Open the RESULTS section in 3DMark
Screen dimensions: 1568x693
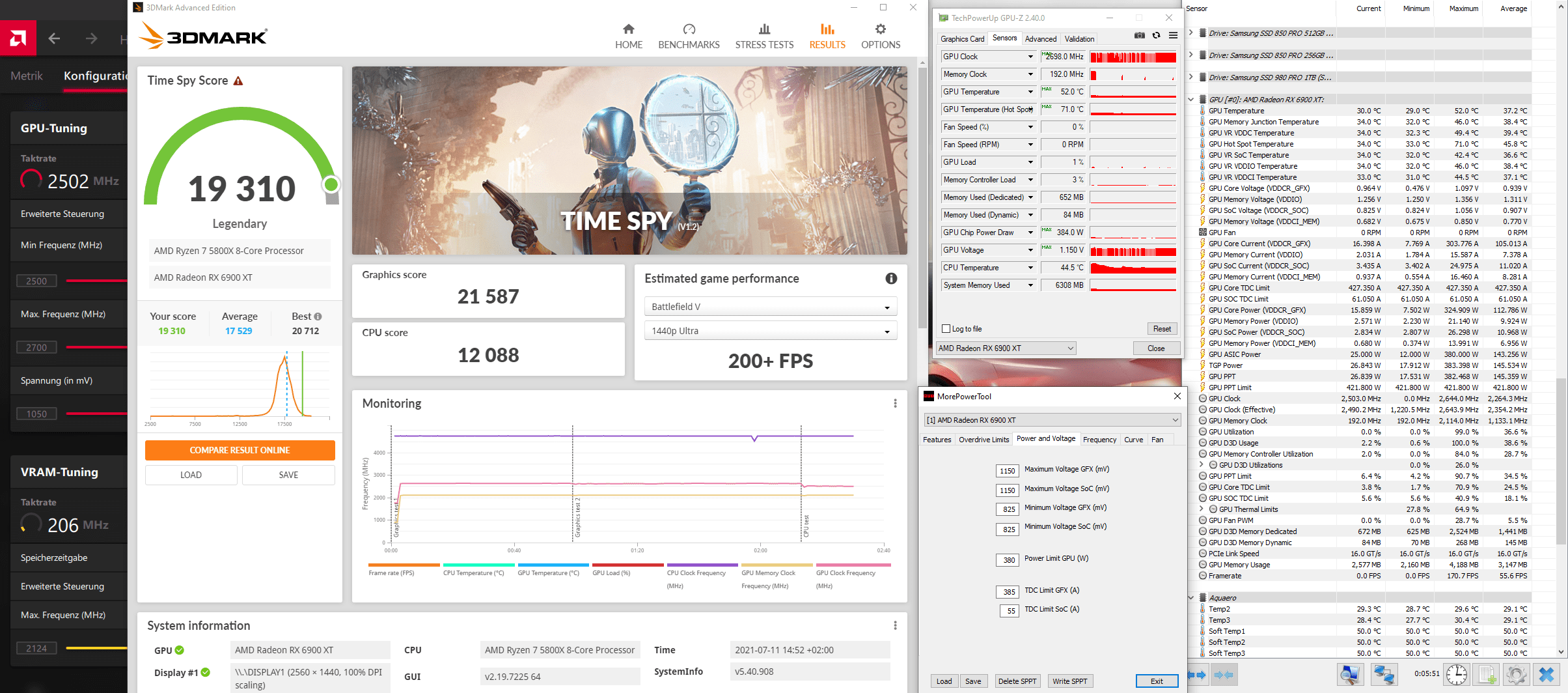(x=827, y=36)
